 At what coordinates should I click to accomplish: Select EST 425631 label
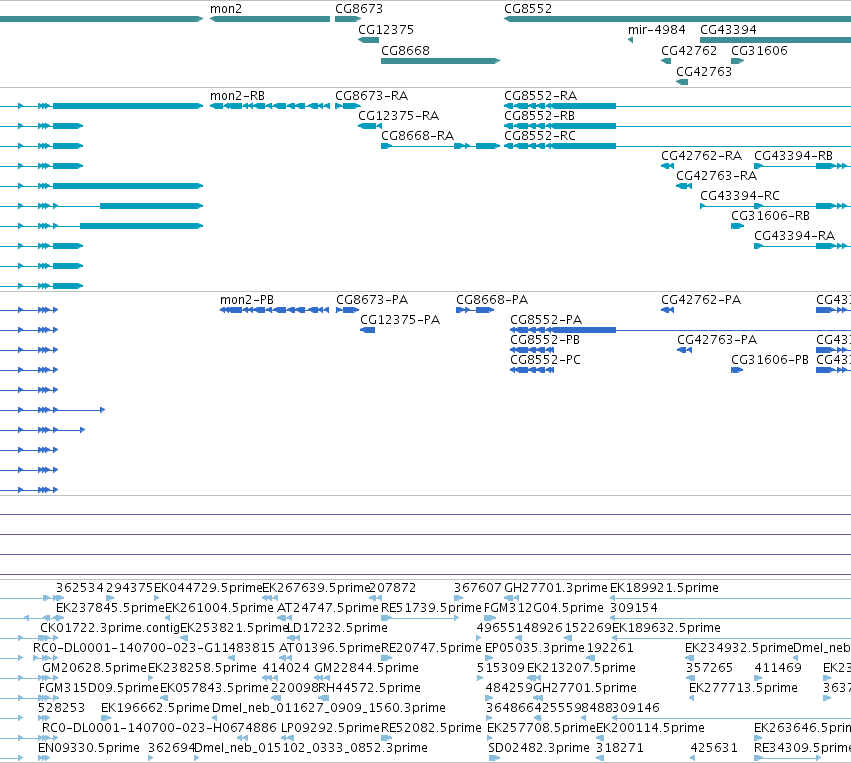(x=714, y=748)
